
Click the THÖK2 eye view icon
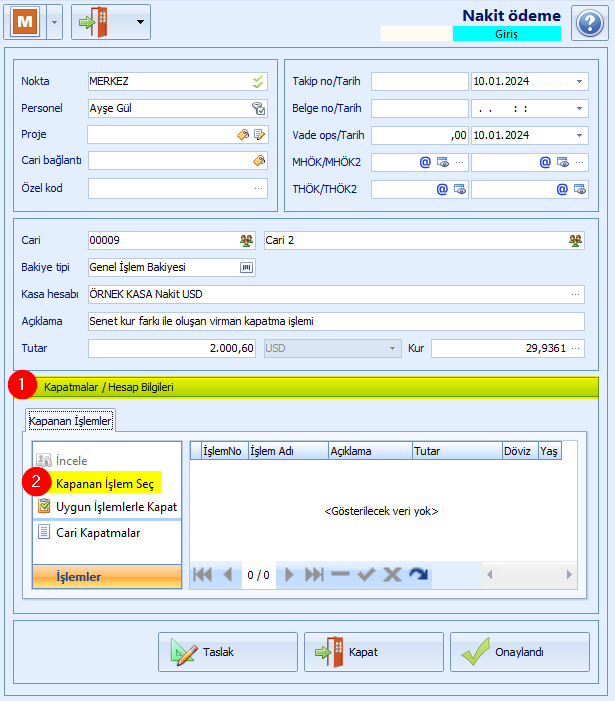click(580, 190)
